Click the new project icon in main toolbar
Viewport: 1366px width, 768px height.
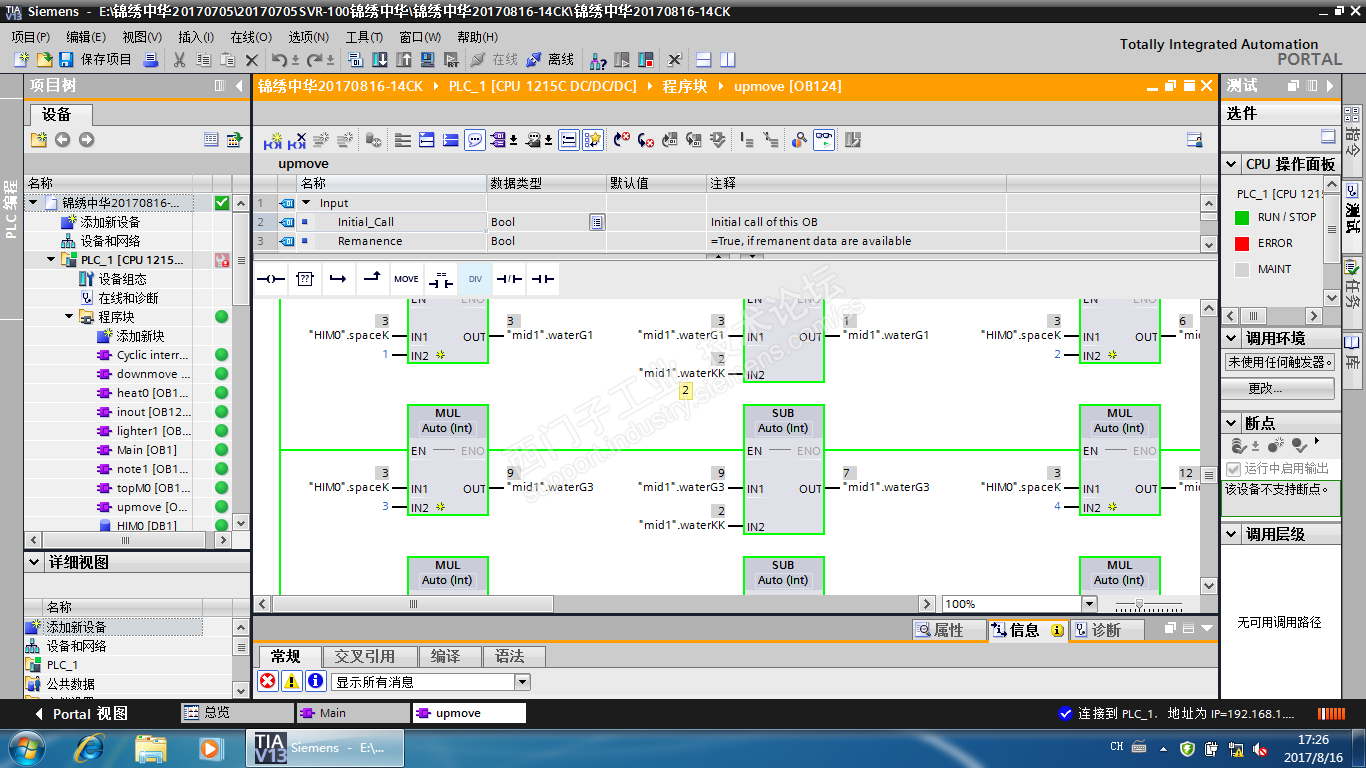tap(21, 59)
